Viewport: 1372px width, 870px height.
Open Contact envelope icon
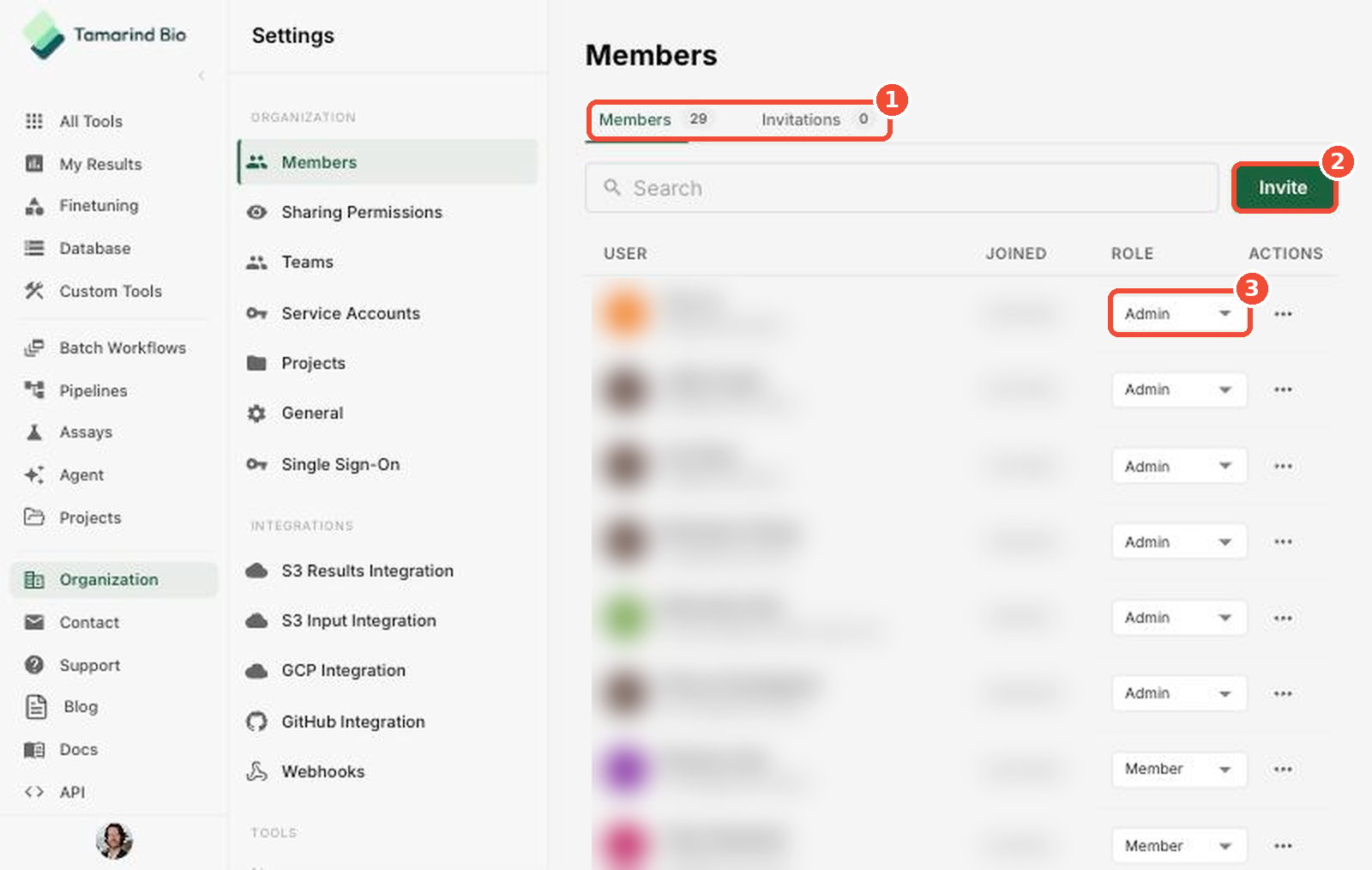click(x=34, y=622)
